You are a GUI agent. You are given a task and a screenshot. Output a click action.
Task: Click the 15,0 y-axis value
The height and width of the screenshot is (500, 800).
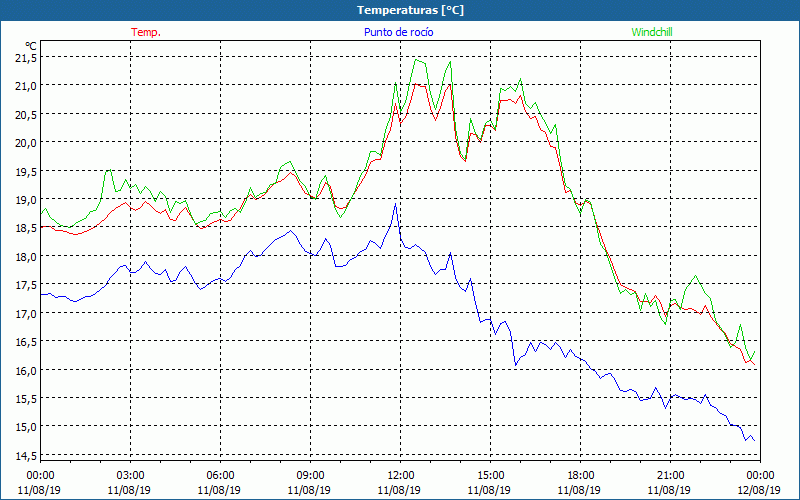26,427
